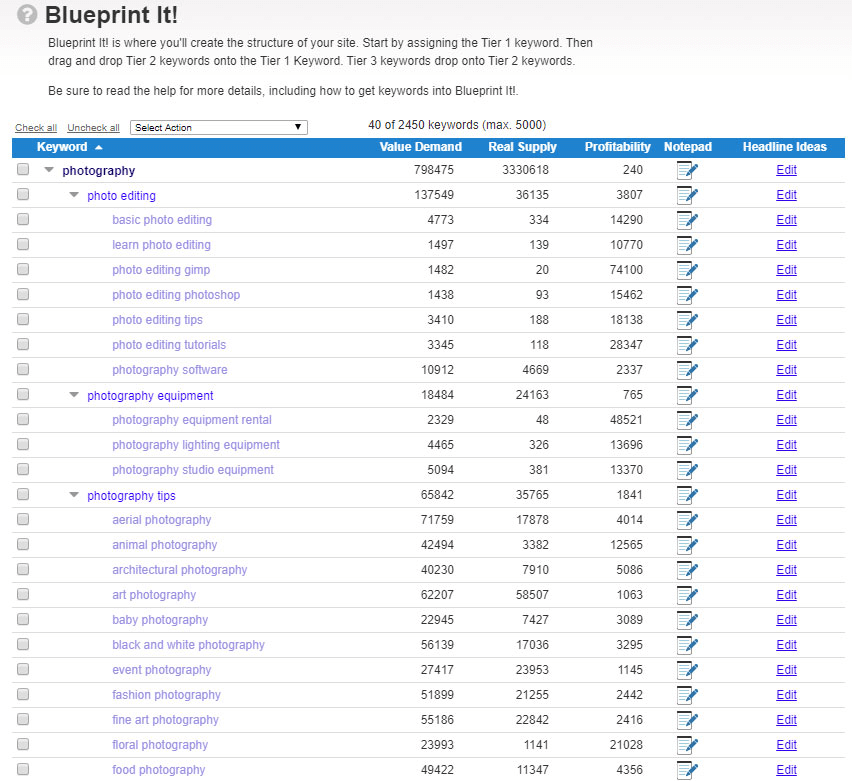
Task: Open notepad for photography software row
Action: click(687, 371)
